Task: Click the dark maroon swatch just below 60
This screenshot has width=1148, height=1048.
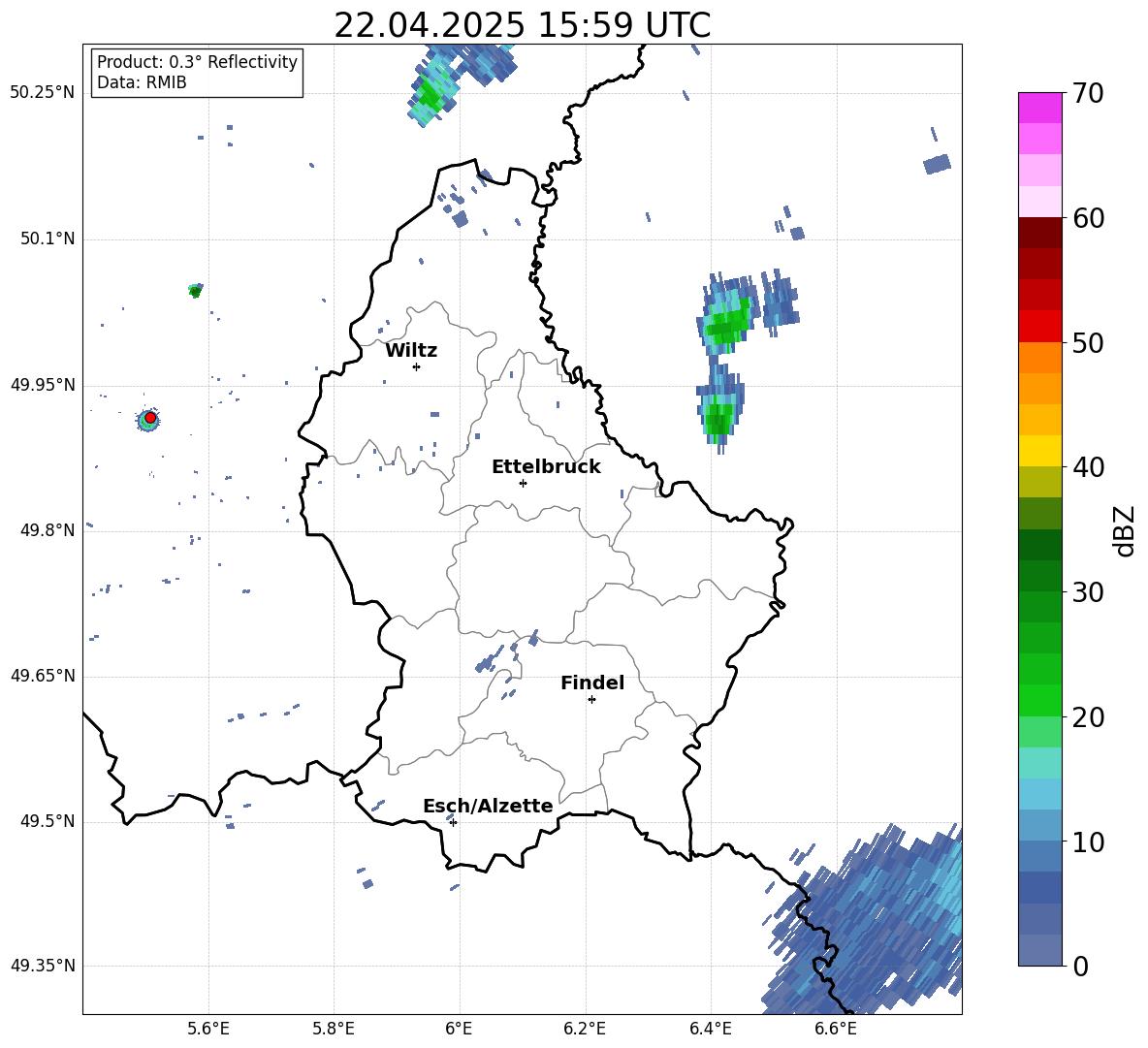Action: click(x=1039, y=233)
